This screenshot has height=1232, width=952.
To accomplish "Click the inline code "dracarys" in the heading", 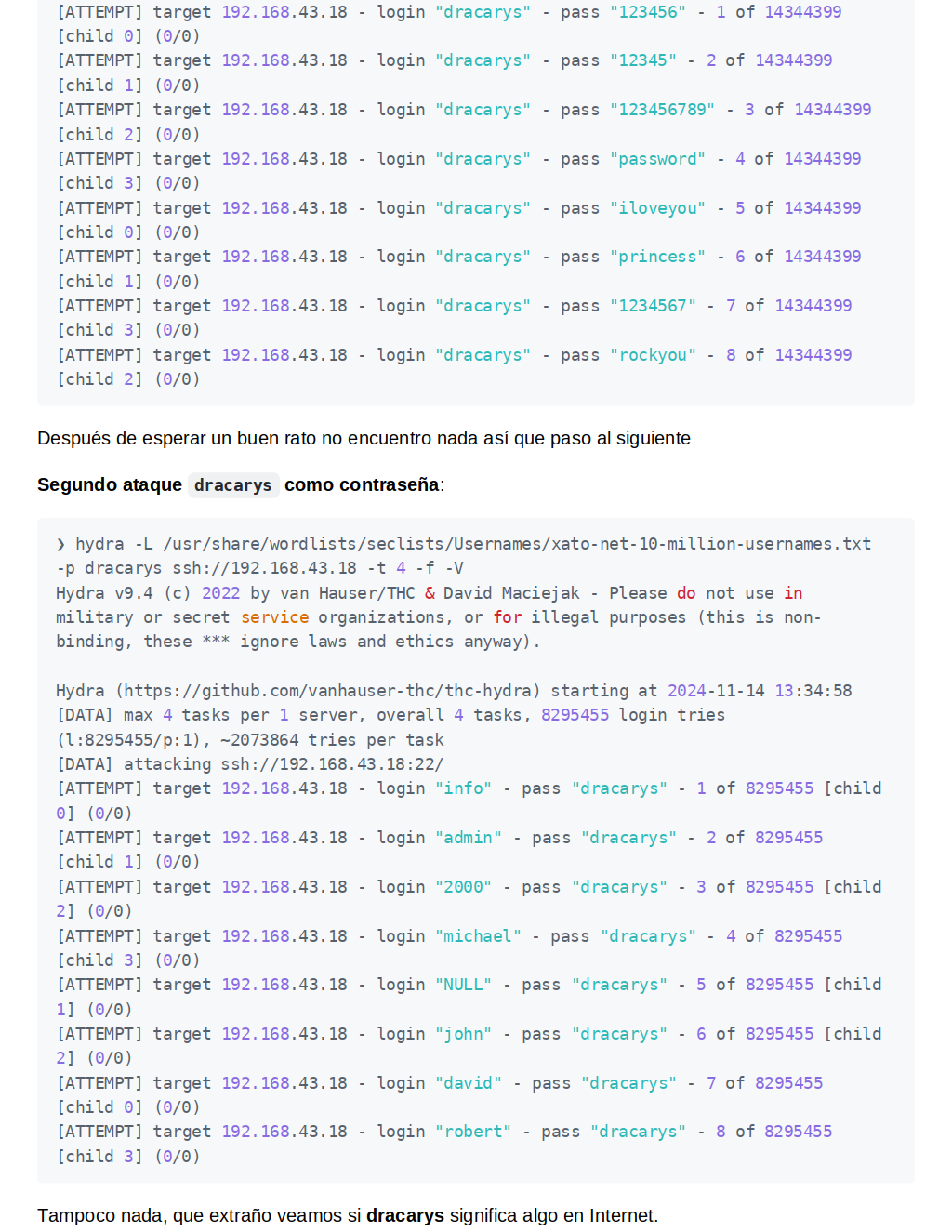I will tap(233, 485).
